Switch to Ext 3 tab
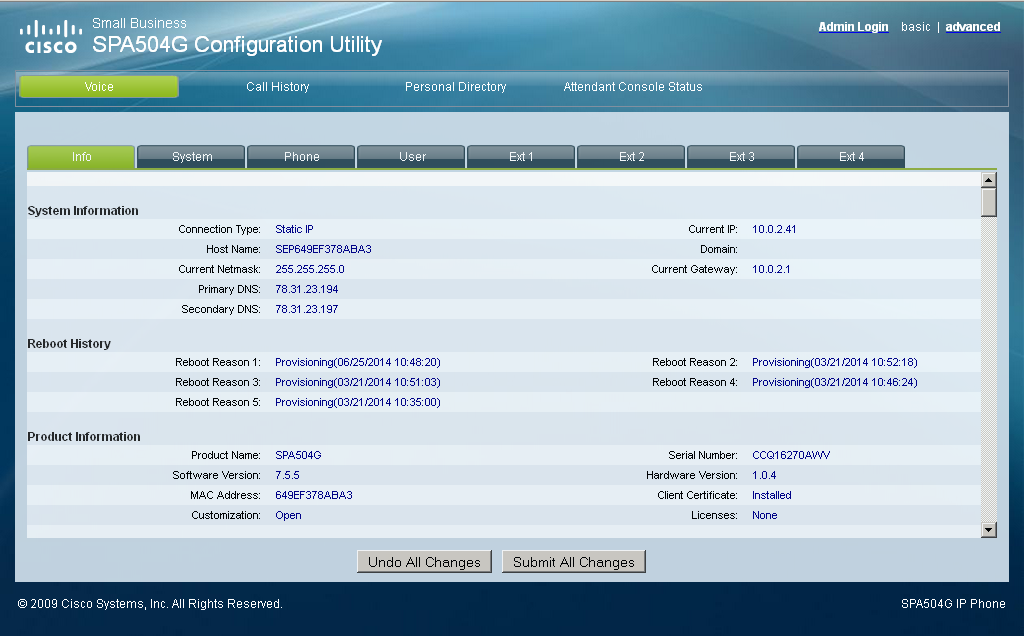Viewport: 1024px width, 636px height. tap(741, 157)
